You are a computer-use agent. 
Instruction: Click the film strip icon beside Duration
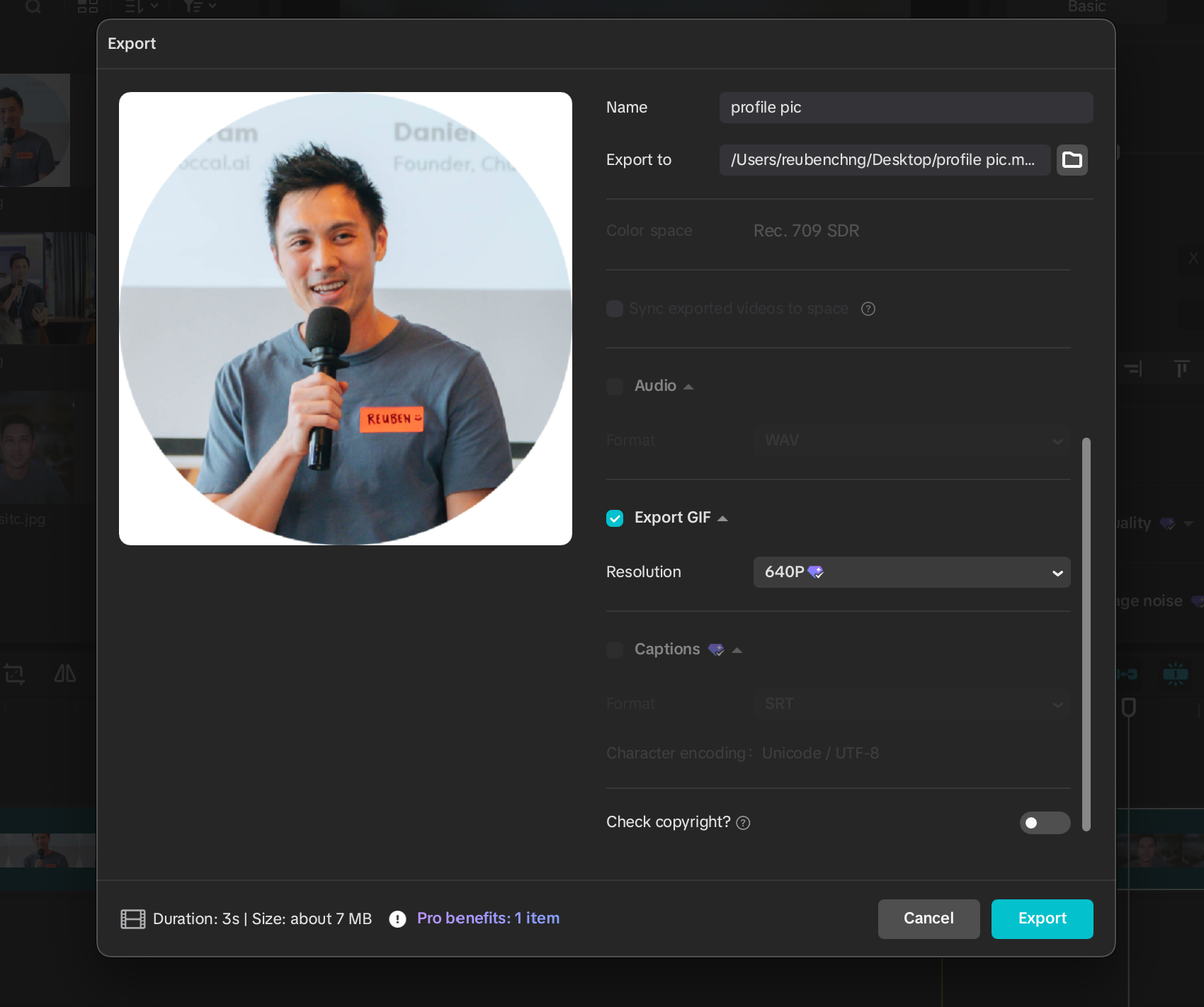pos(132,919)
